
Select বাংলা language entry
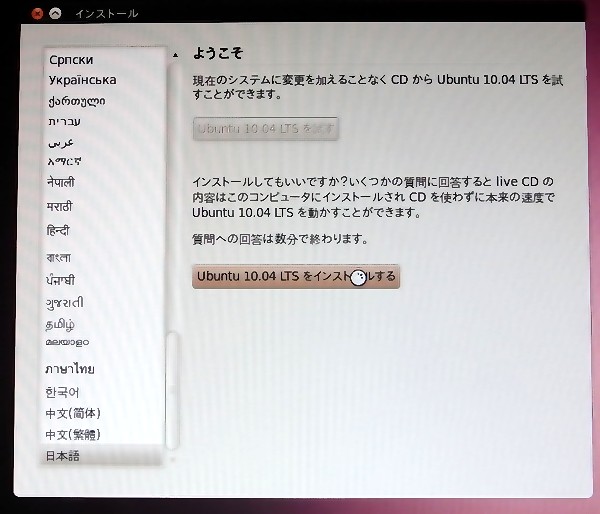(59, 257)
